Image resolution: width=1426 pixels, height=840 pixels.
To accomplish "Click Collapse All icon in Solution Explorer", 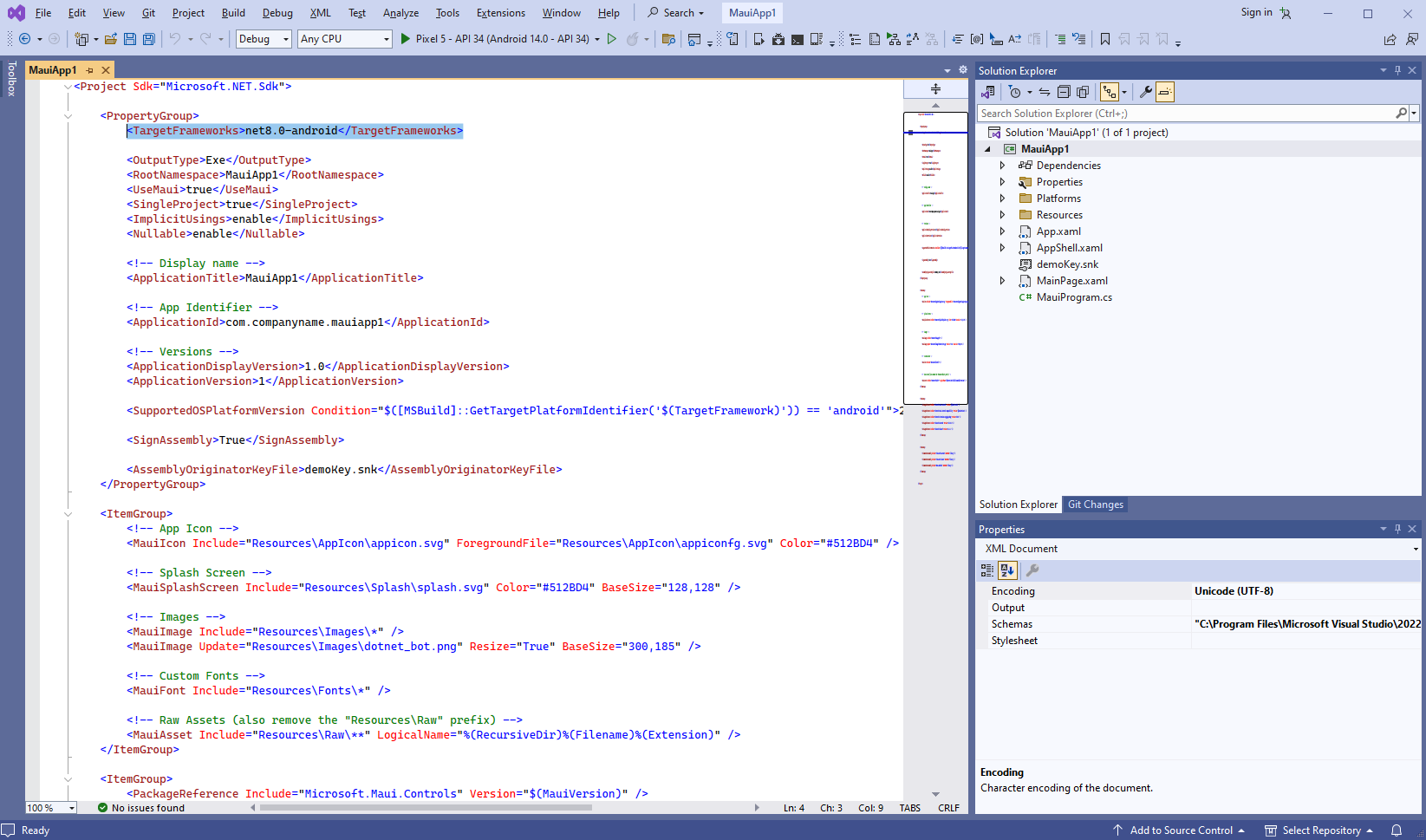I will (1064, 92).
